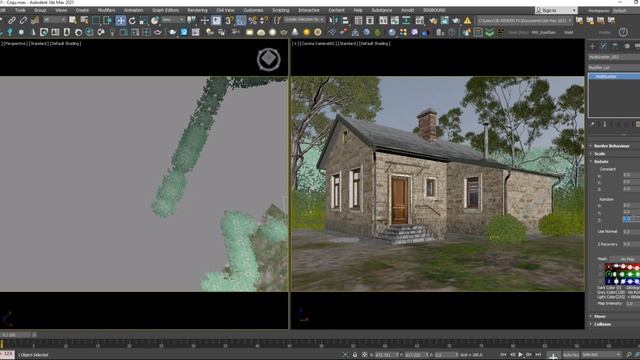640x360 pixels.
Task: Open the Create Selection Set dropdown
Action: pyautogui.click(x=304, y=20)
